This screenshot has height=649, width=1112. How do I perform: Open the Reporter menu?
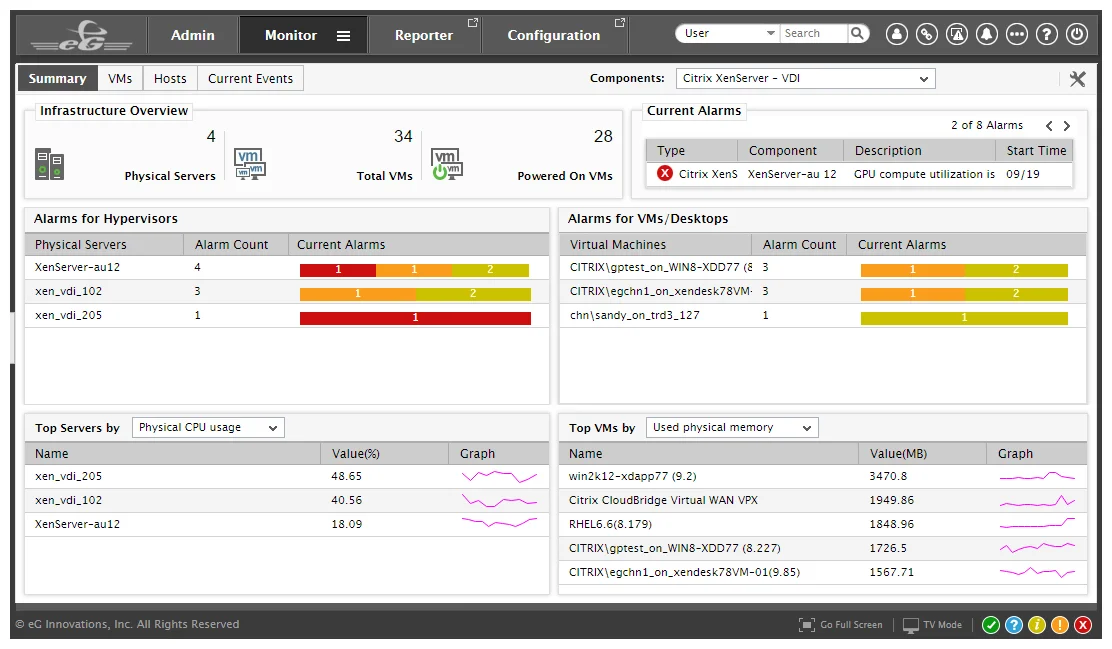(423, 35)
